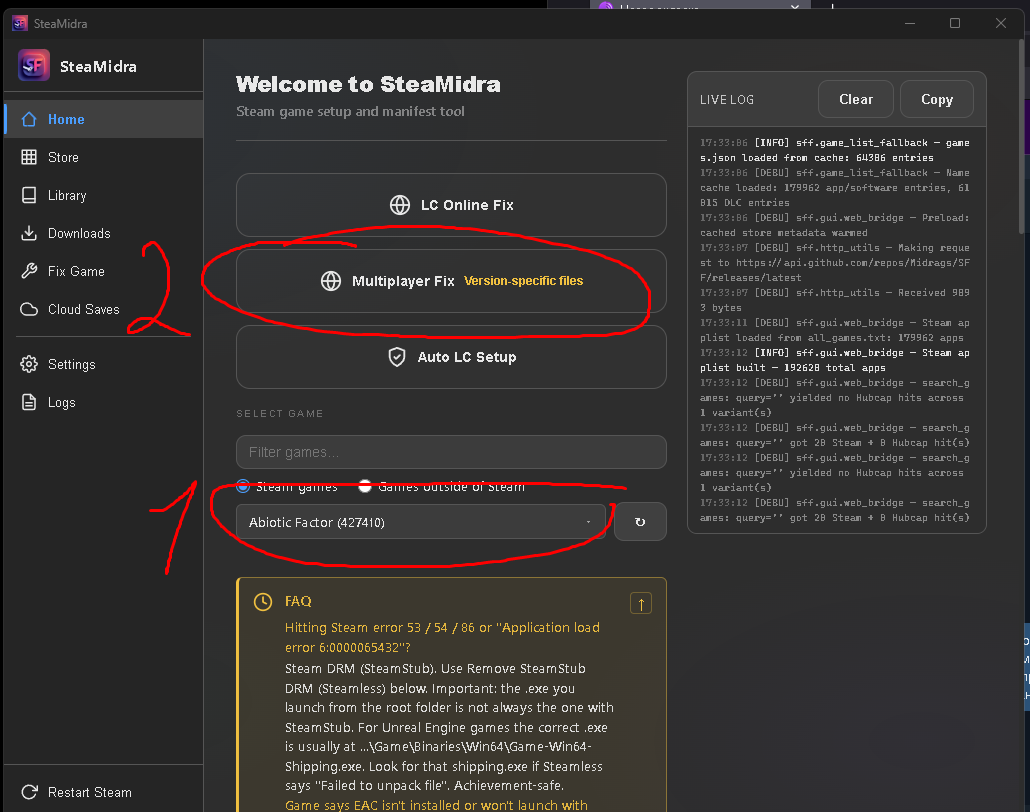Viewport: 1030px width, 812px height.
Task: Click the Store grid icon
Action: tap(29, 157)
